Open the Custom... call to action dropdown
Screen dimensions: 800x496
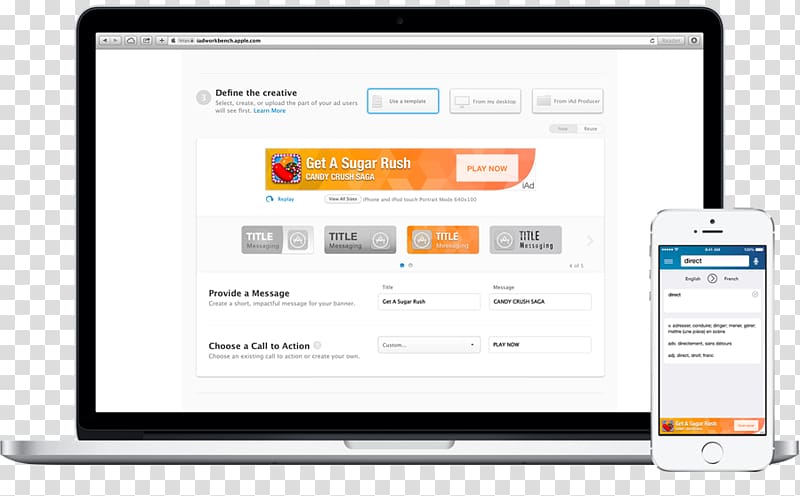pos(429,345)
